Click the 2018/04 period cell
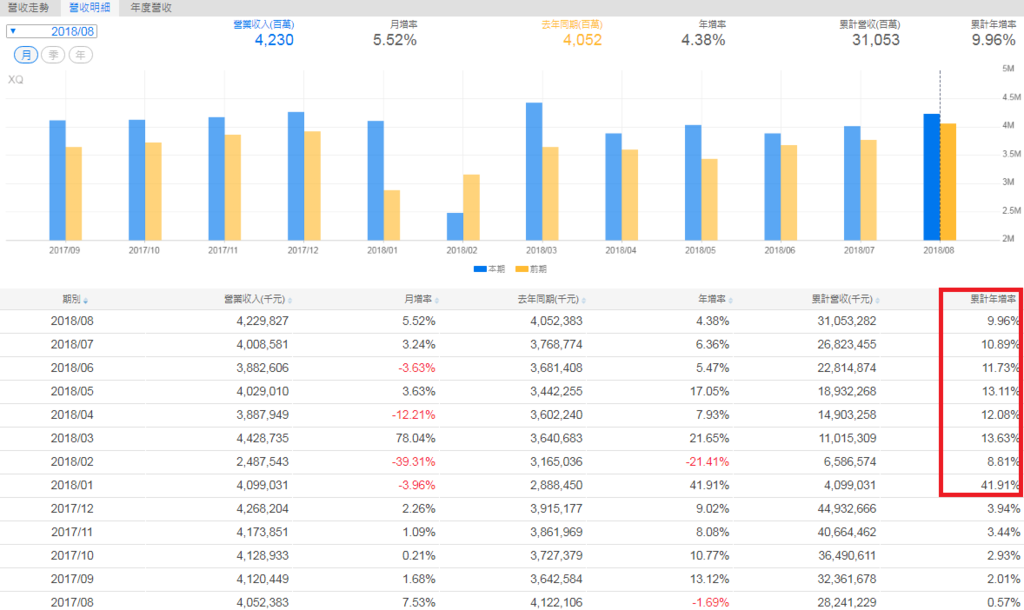Viewport: 1024px width, 610px height. [x=72, y=415]
